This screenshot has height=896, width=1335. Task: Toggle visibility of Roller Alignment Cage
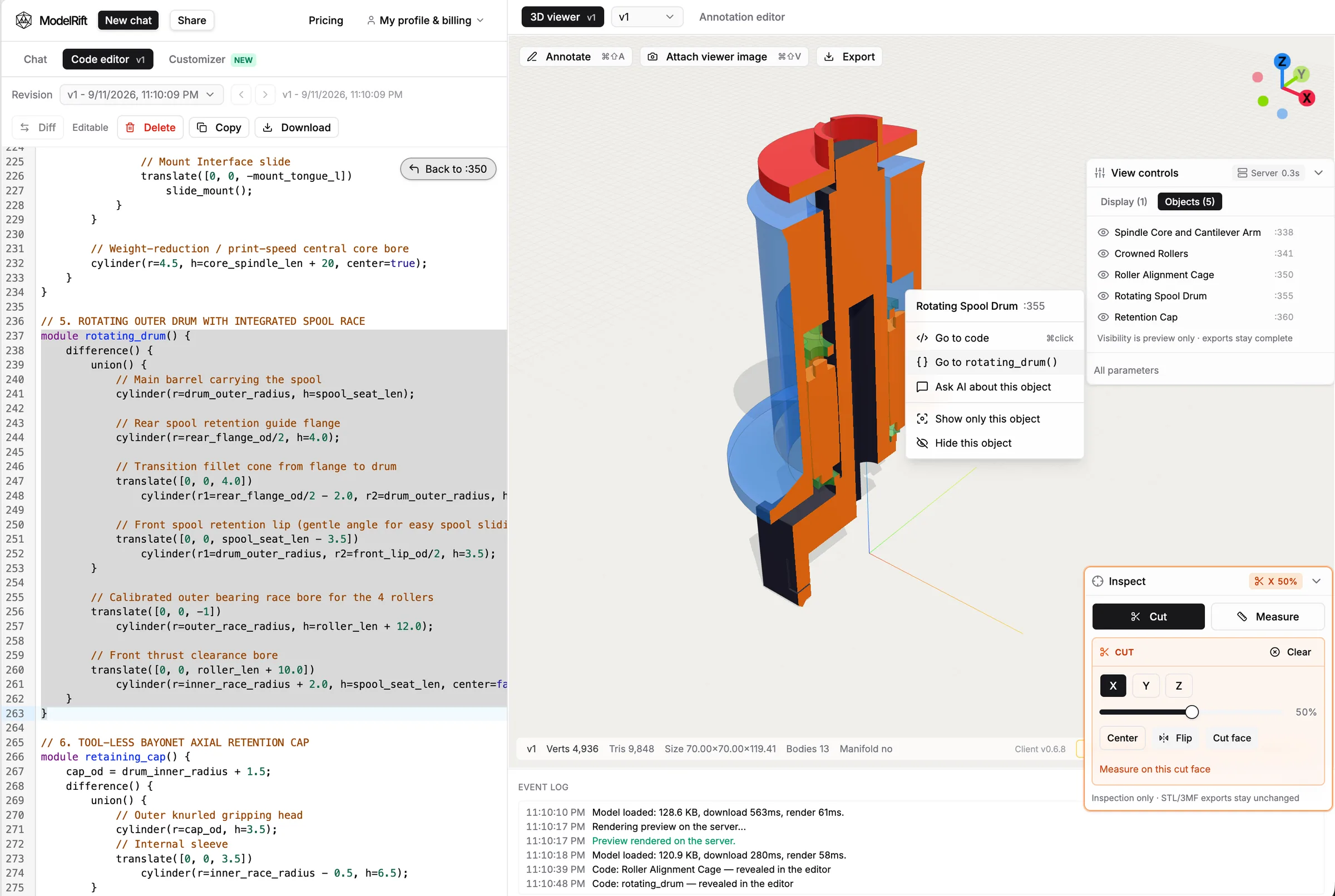[1104, 274]
